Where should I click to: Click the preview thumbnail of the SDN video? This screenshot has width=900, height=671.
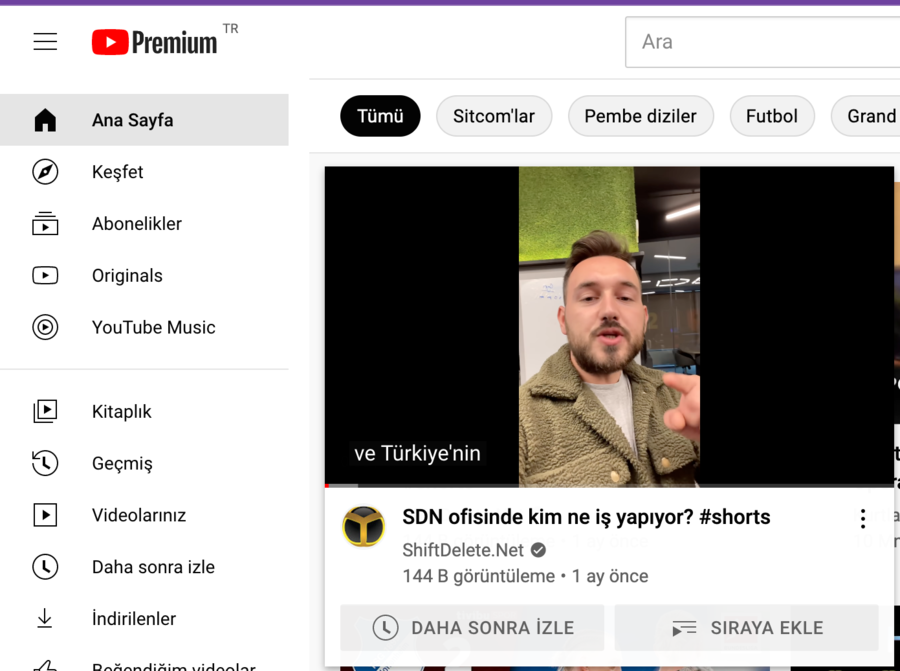click(x=609, y=326)
